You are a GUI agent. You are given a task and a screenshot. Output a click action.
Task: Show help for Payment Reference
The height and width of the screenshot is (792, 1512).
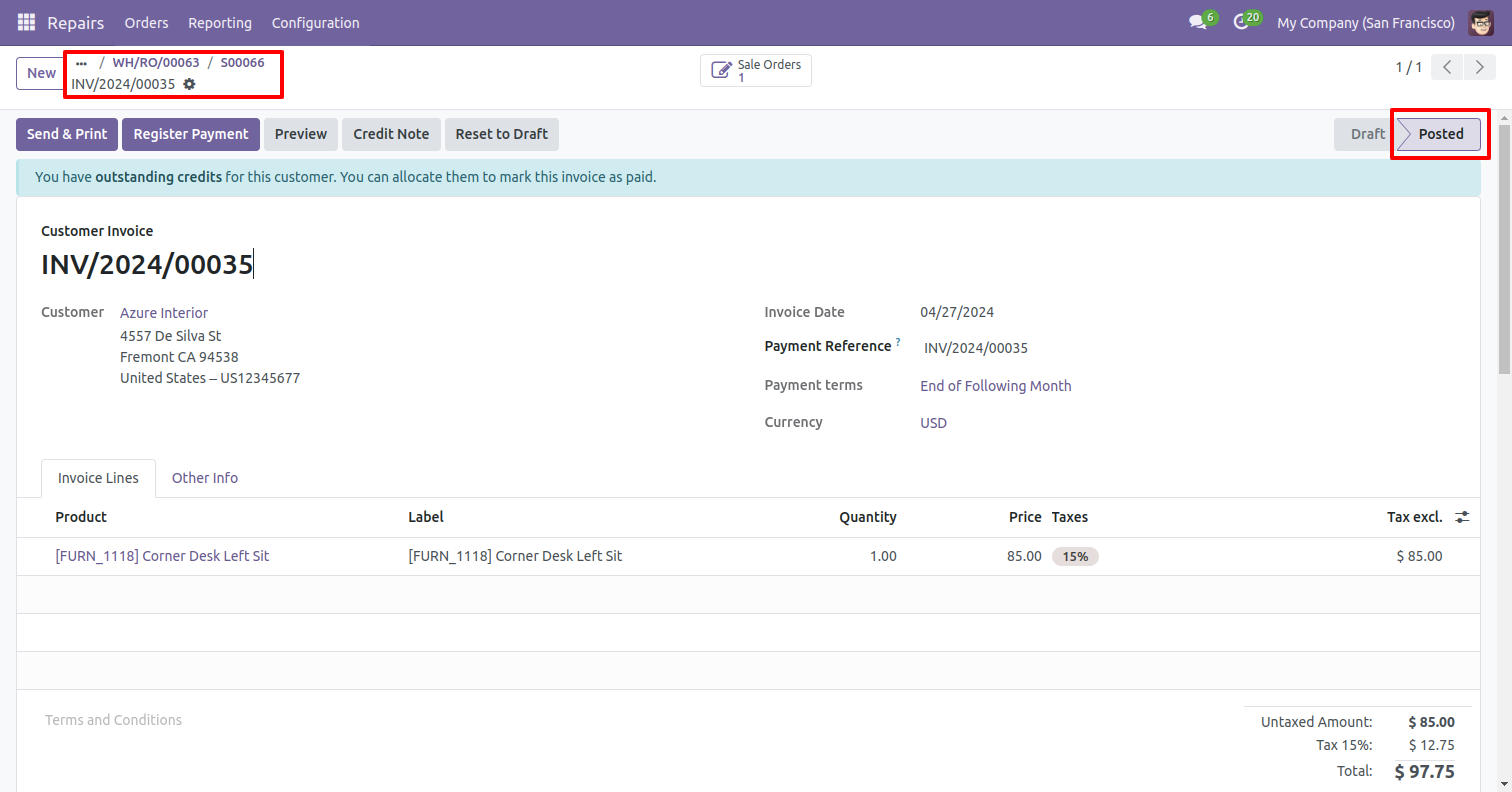[x=898, y=342]
